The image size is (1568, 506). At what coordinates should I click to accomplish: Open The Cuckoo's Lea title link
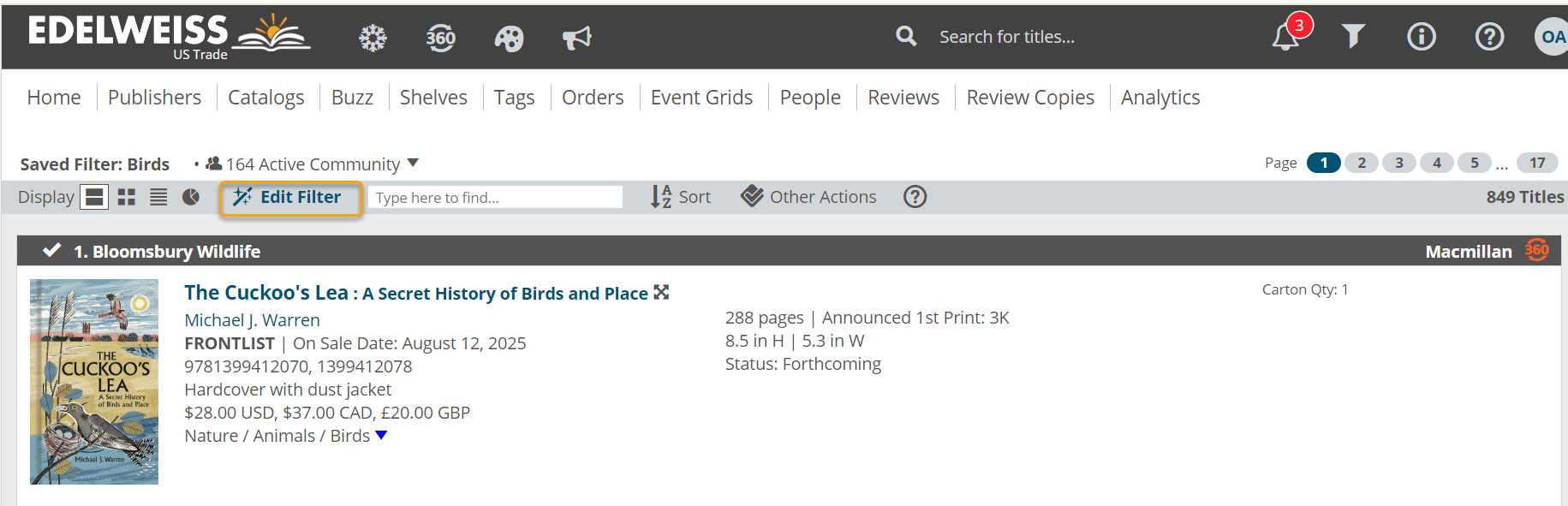tap(415, 293)
